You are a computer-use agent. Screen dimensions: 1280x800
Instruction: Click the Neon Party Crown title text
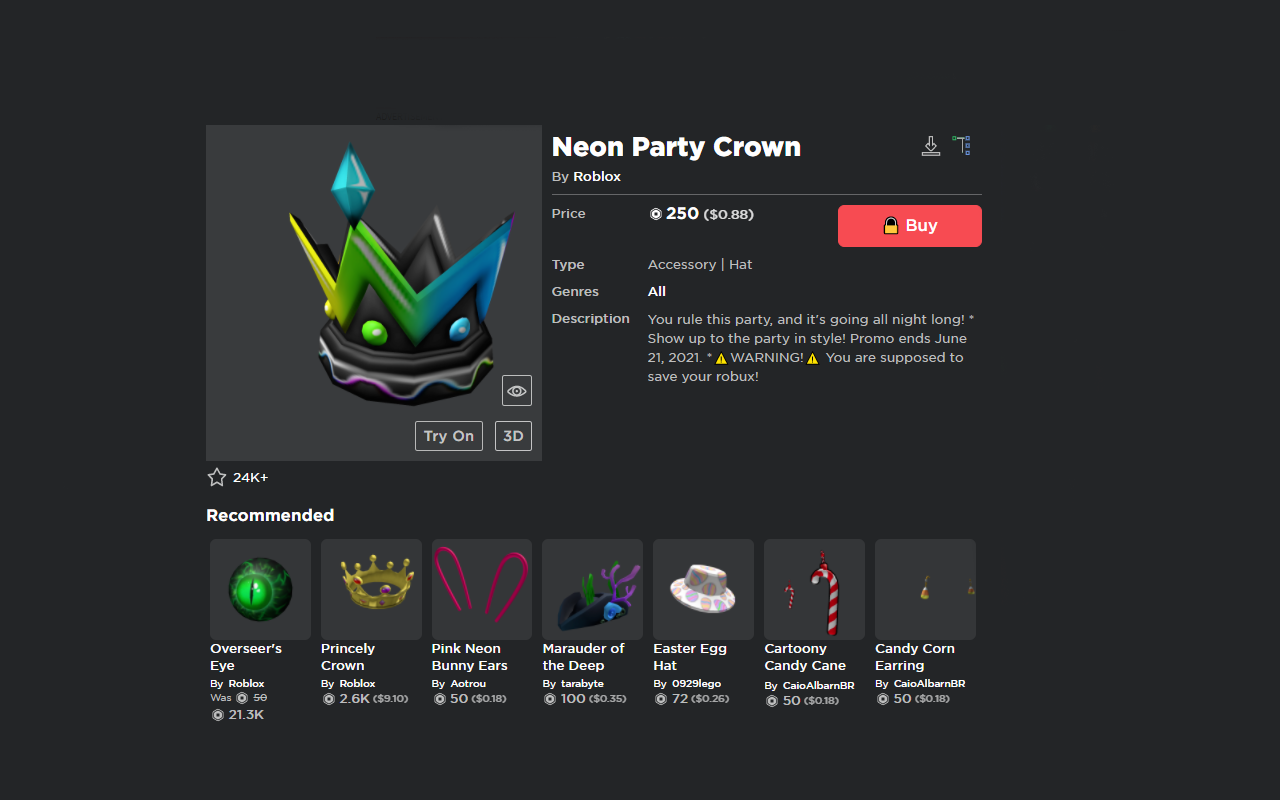click(x=676, y=147)
